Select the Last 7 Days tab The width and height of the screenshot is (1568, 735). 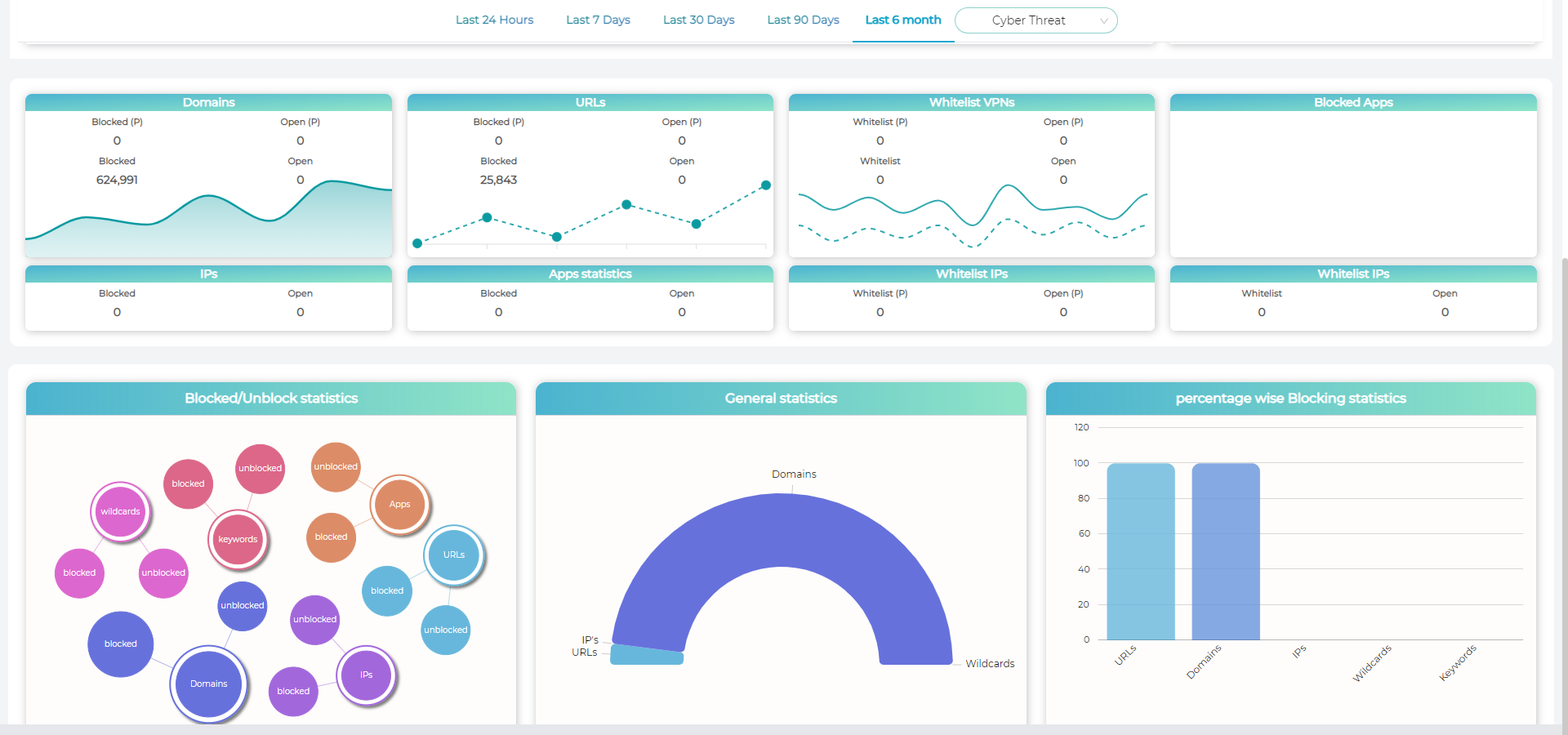click(x=598, y=20)
